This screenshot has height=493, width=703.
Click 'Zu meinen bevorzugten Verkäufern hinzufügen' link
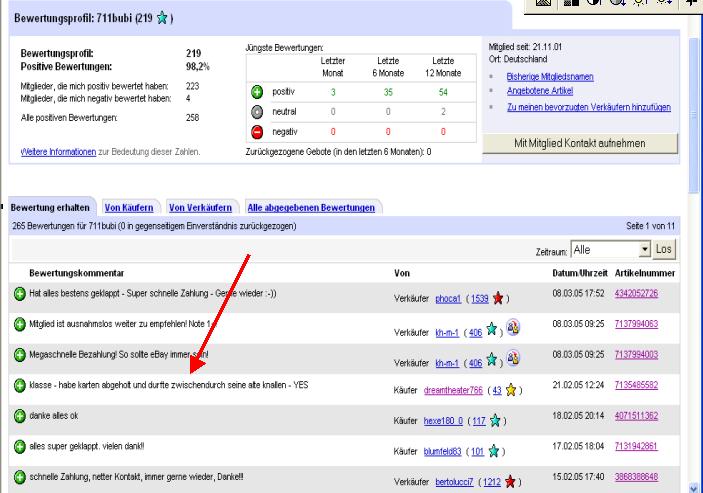[x=589, y=106]
